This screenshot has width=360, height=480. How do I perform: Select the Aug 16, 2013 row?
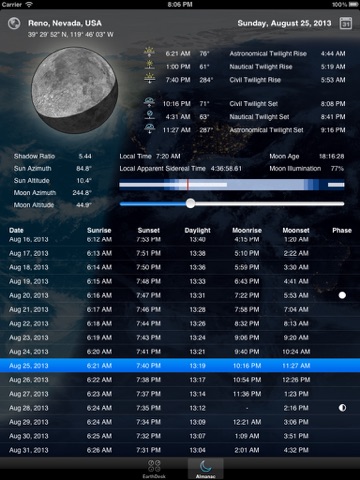coord(180,240)
